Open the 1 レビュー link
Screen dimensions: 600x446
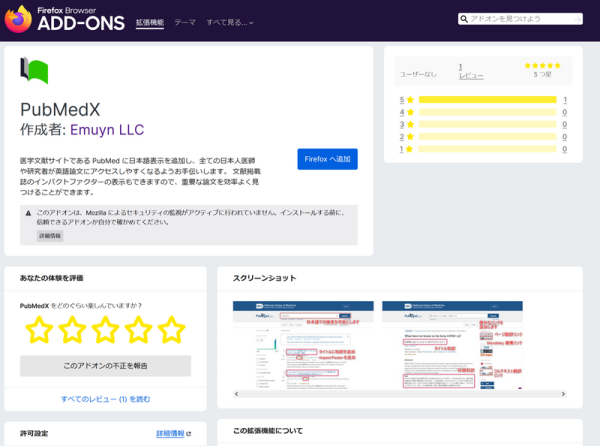pos(471,72)
